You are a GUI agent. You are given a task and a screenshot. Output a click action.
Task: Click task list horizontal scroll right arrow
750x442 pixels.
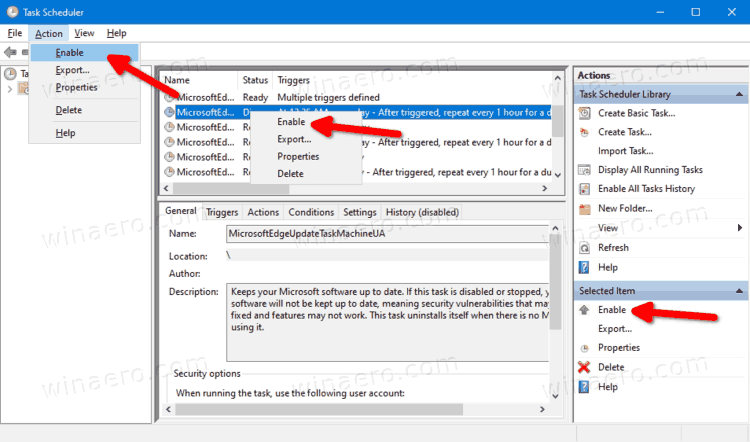544,188
